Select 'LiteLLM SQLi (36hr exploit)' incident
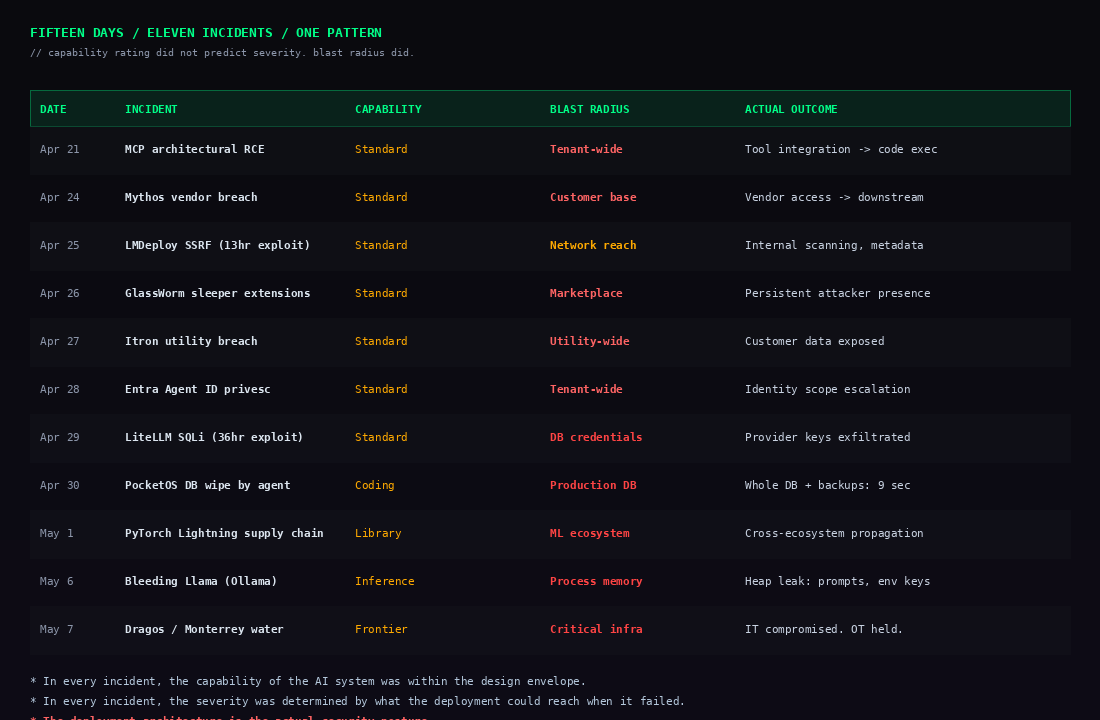 click(x=214, y=437)
